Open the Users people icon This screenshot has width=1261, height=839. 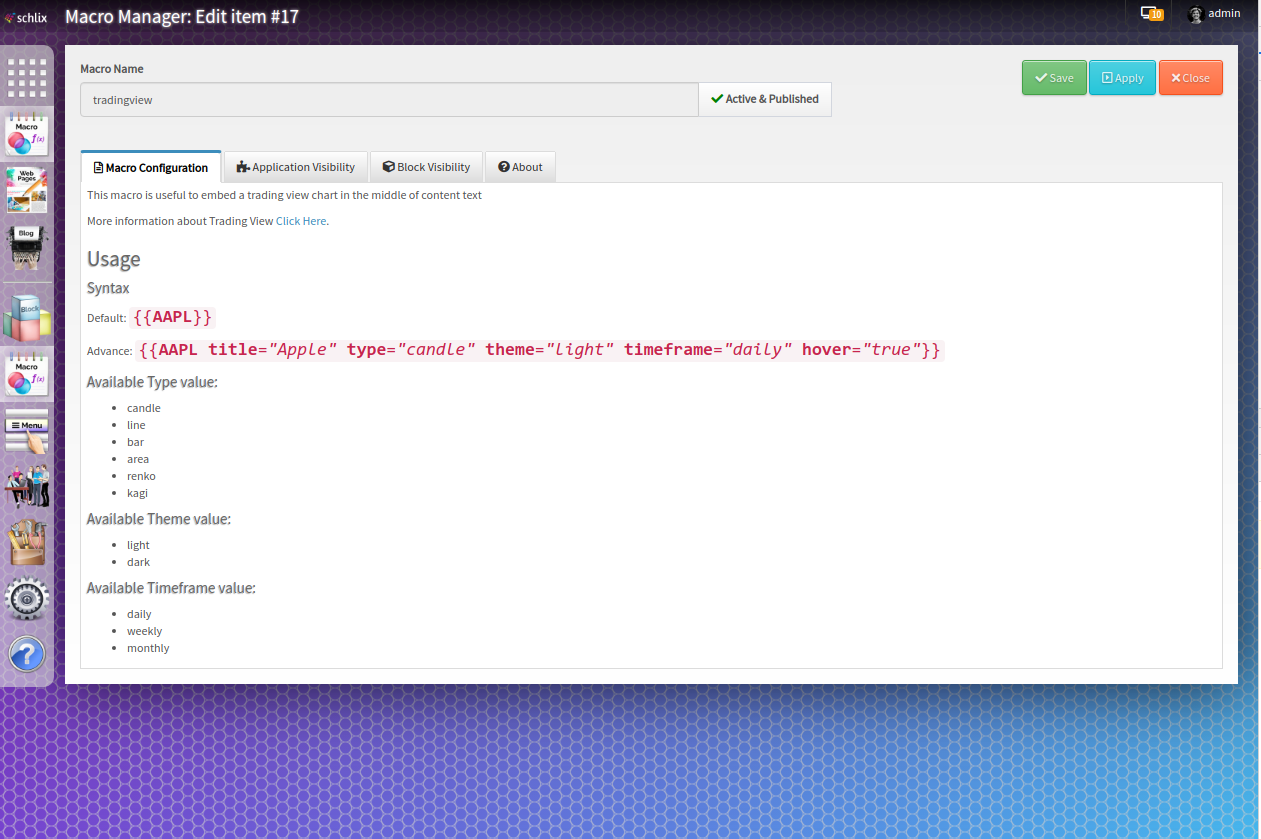tap(27, 486)
